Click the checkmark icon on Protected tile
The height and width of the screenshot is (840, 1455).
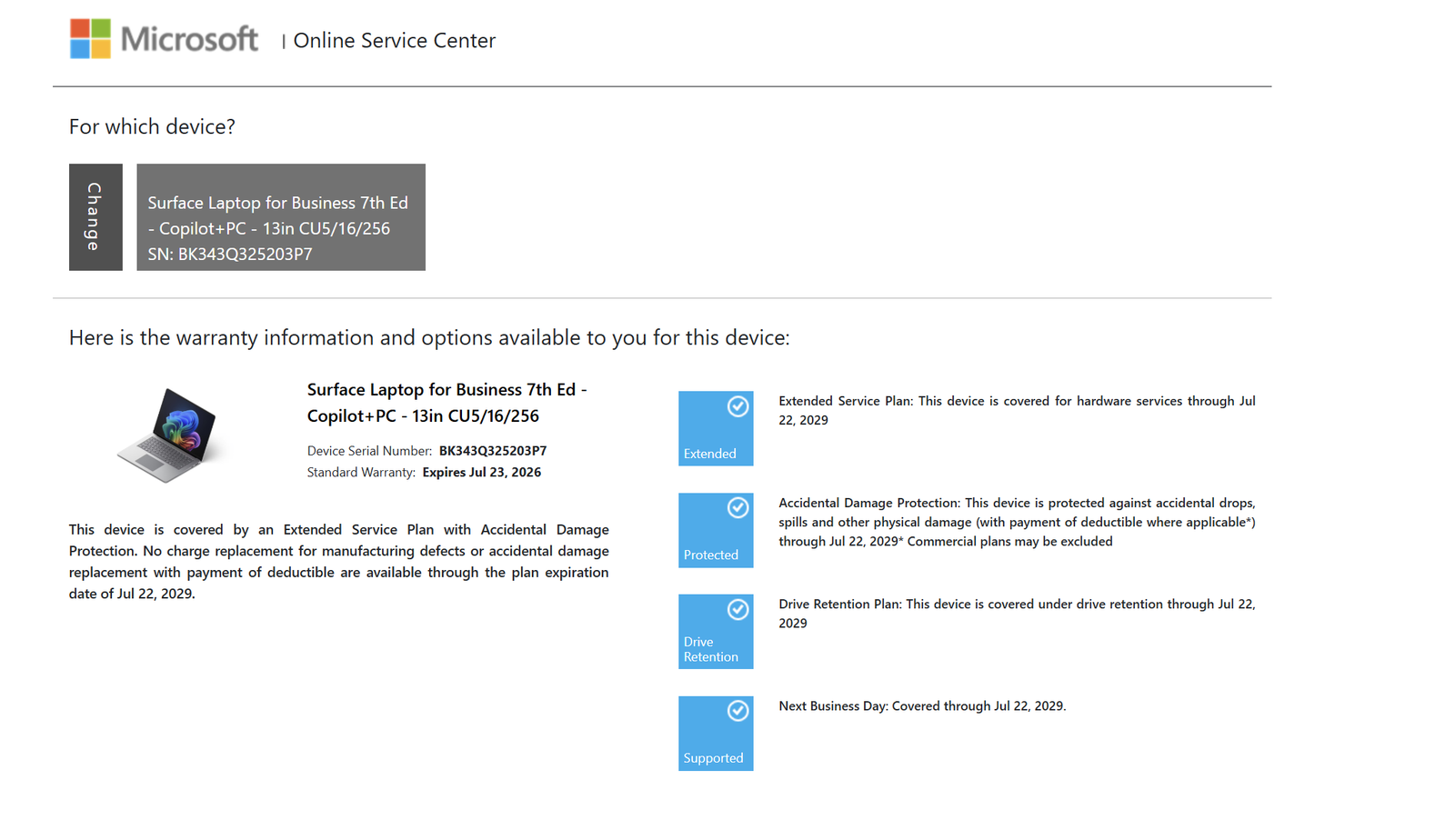[x=738, y=507]
